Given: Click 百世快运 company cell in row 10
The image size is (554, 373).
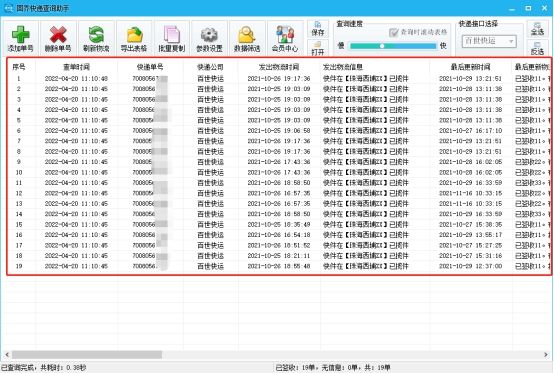Looking at the screenshot, I should coord(211,172).
